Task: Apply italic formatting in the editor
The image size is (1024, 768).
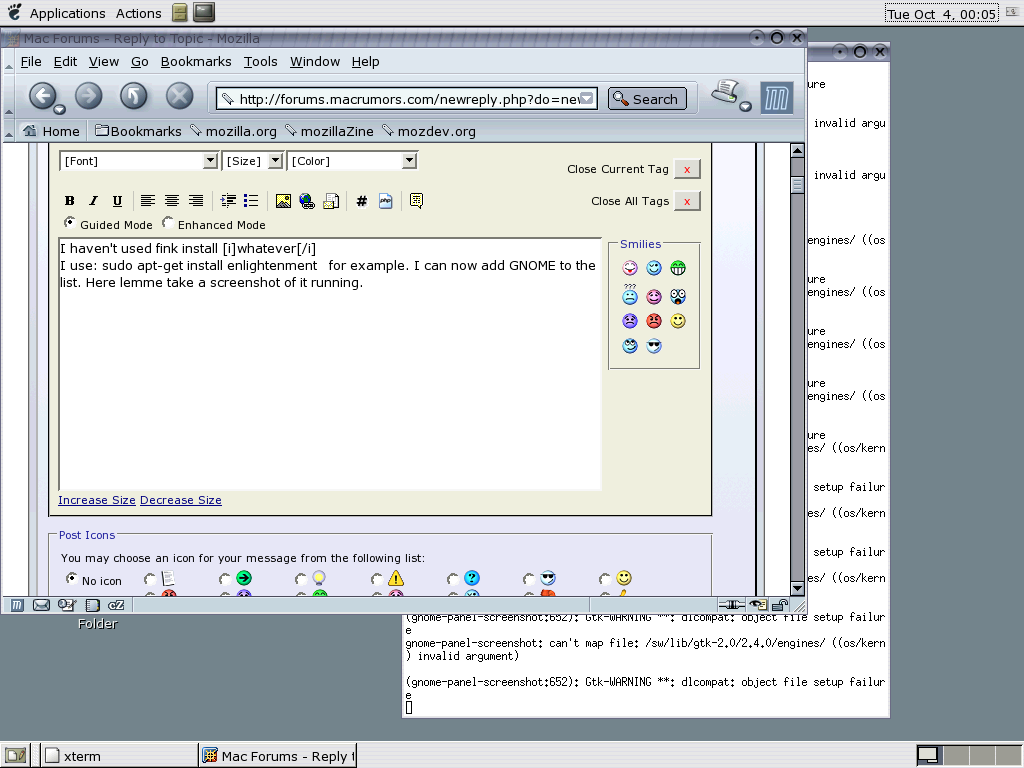Action: point(93,201)
